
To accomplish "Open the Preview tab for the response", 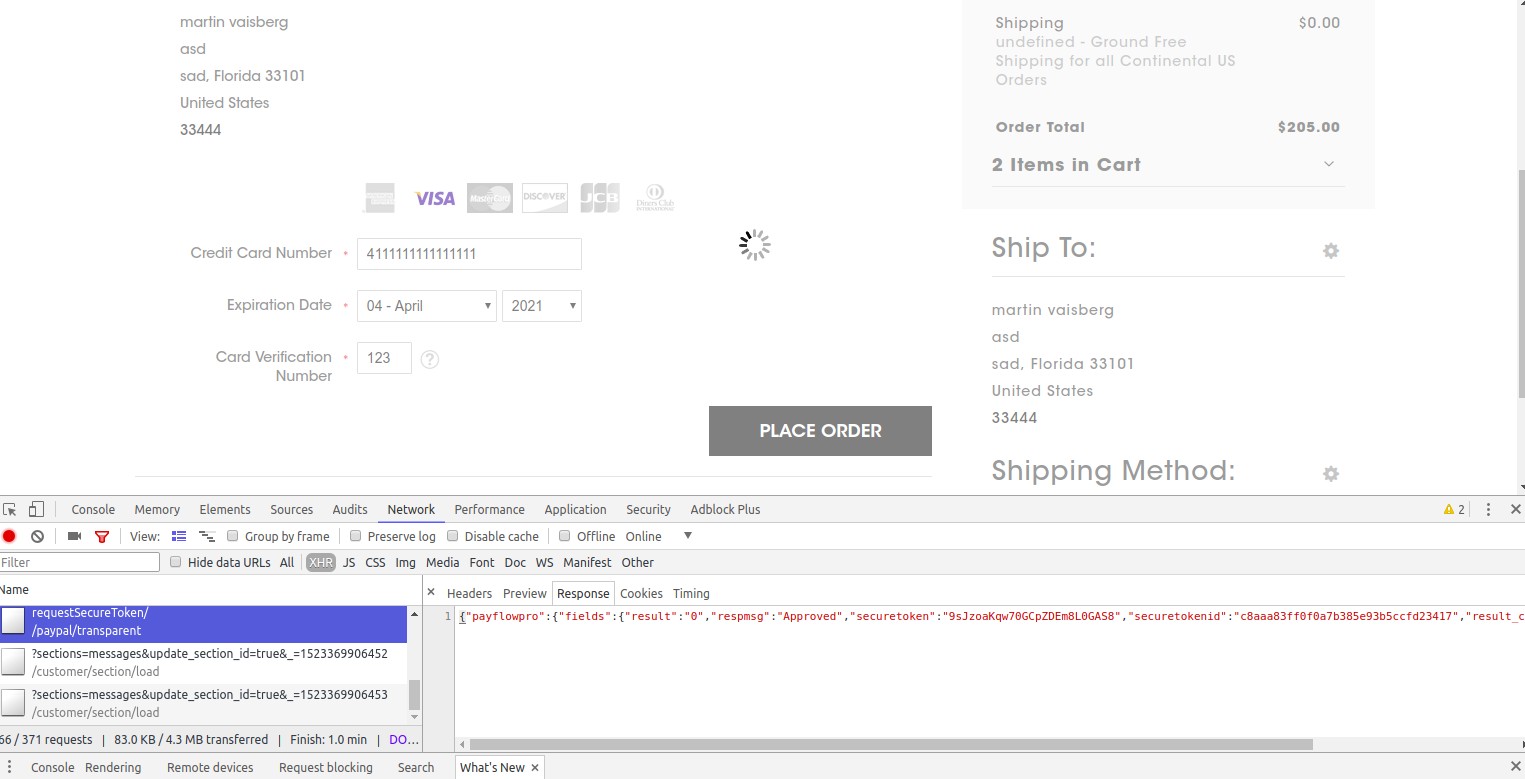I will click(x=524, y=593).
